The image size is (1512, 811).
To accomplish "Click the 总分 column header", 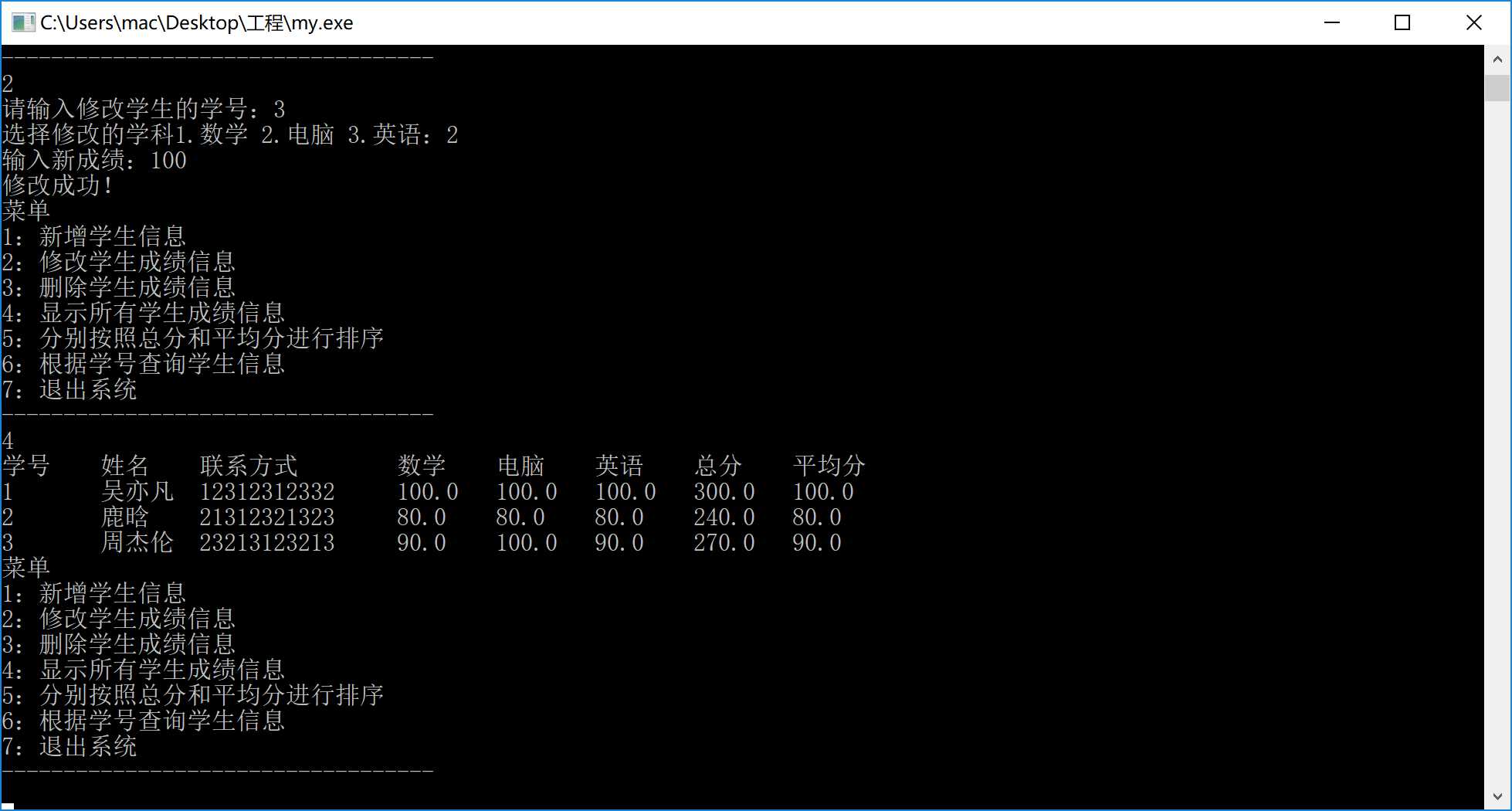I will pyautogui.click(x=718, y=466).
